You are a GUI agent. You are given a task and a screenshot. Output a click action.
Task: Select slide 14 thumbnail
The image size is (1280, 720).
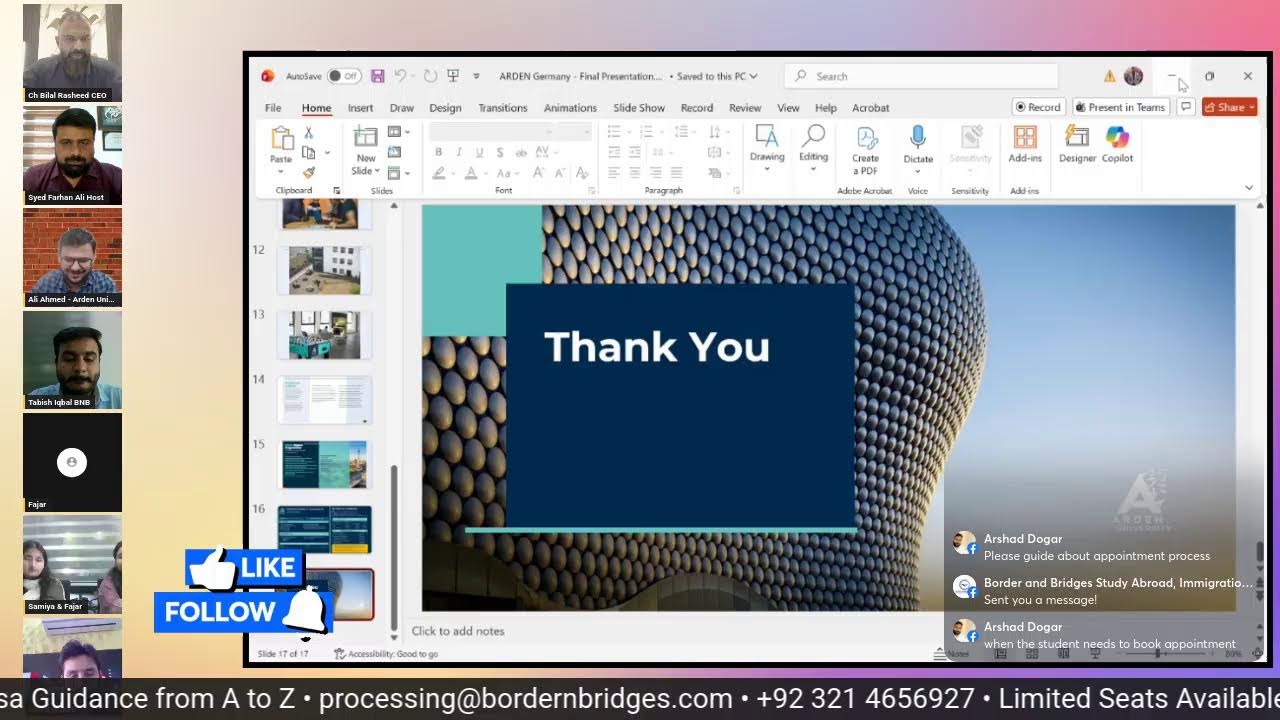click(x=324, y=399)
